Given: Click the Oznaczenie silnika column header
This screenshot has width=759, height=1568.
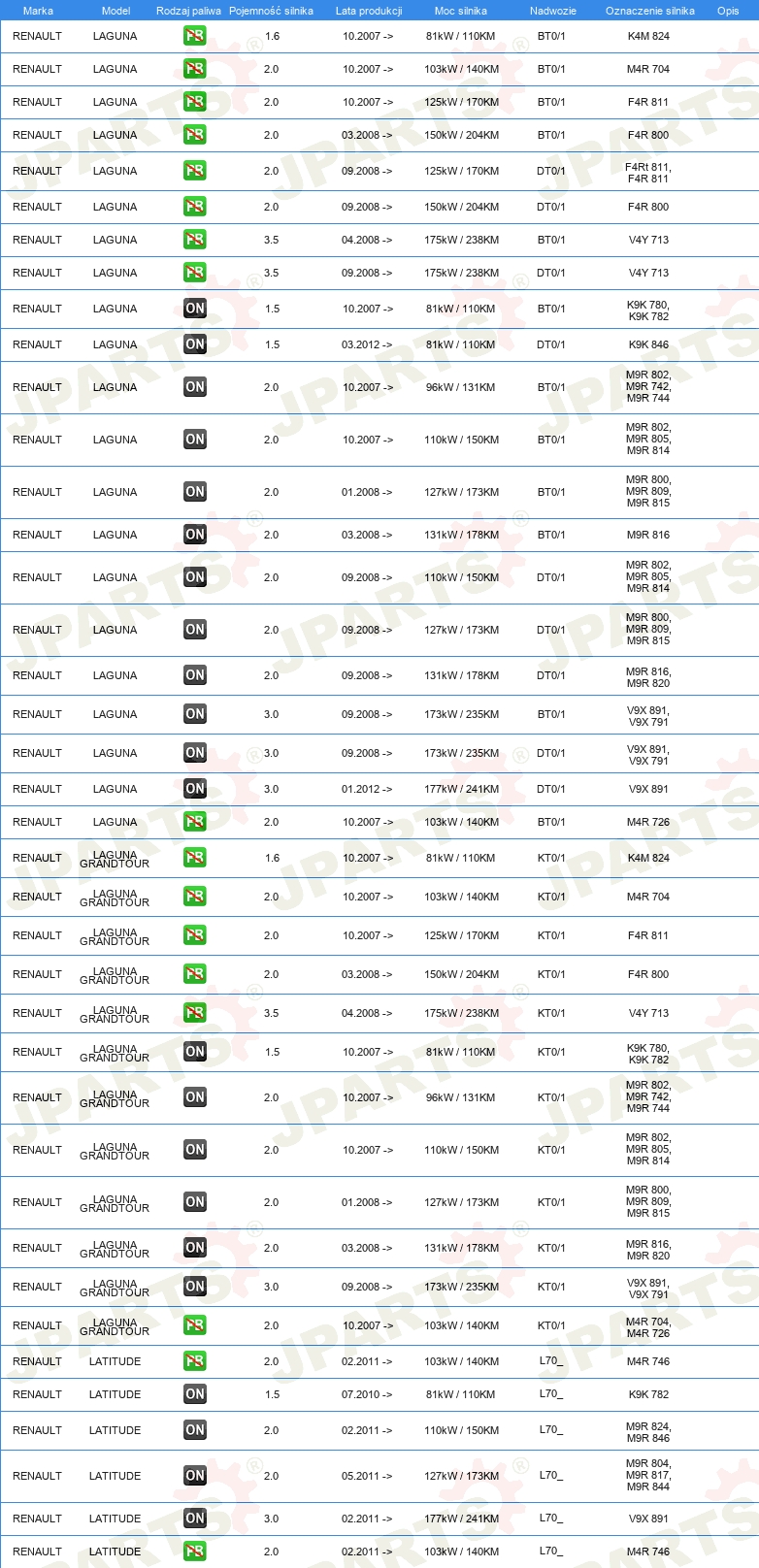Looking at the screenshot, I should (650, 11).
